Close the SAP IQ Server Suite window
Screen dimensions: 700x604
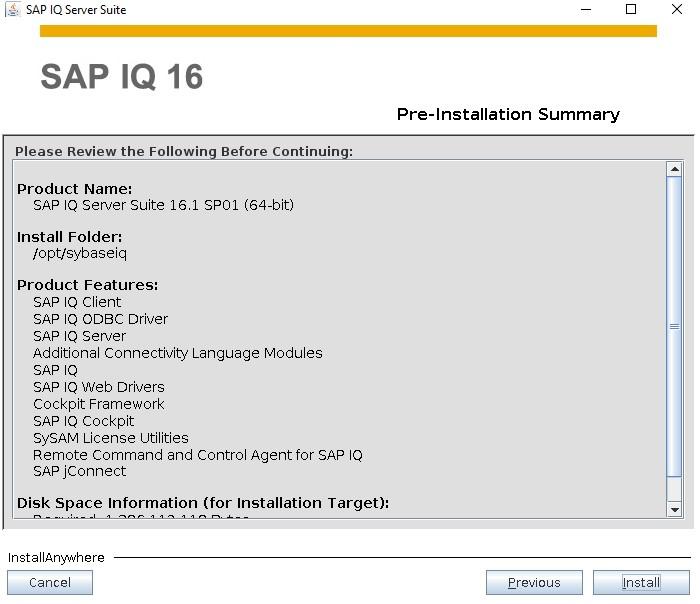tap(677, 9)
